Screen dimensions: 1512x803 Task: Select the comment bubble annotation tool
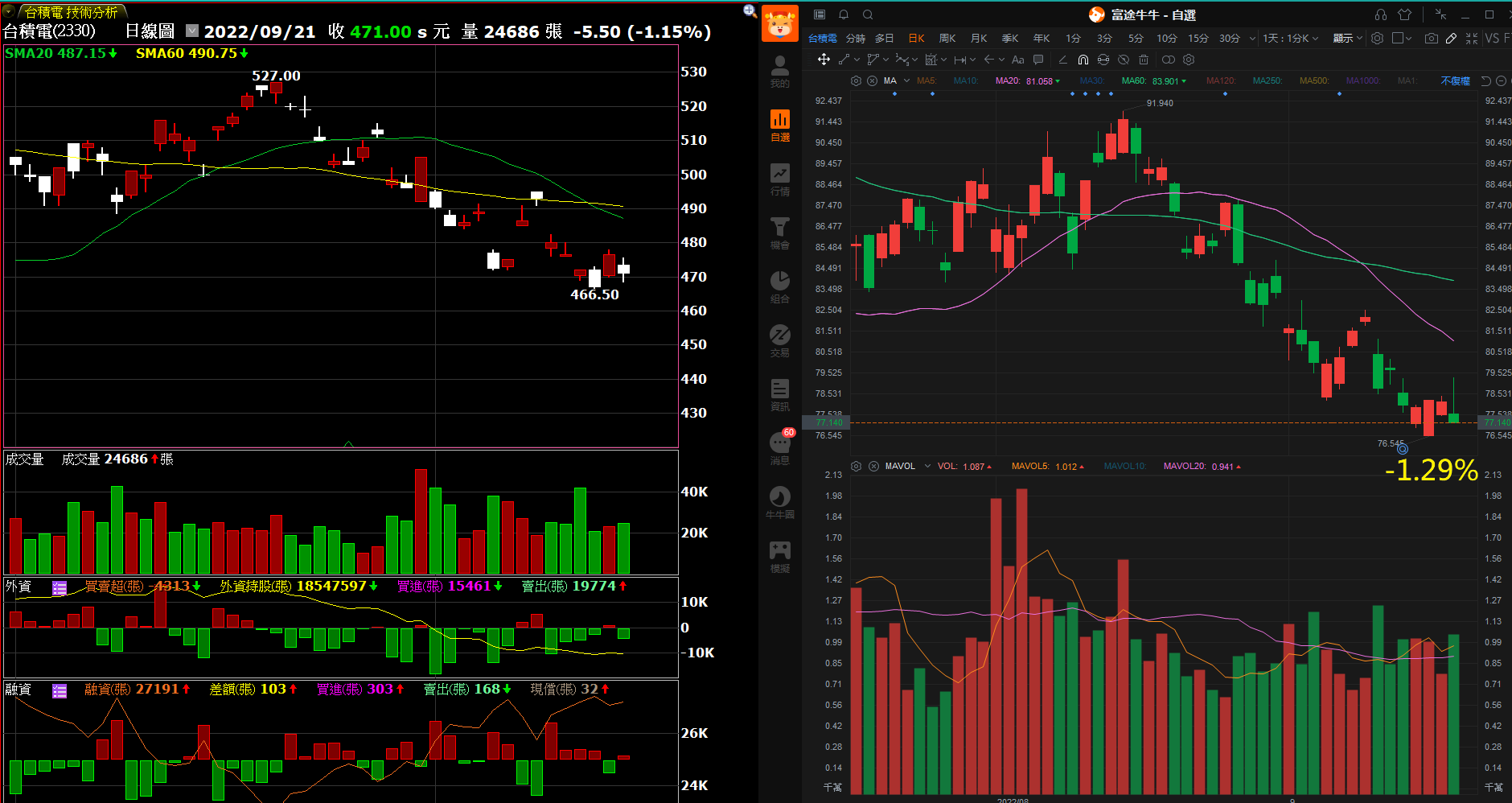[1038, 60]
